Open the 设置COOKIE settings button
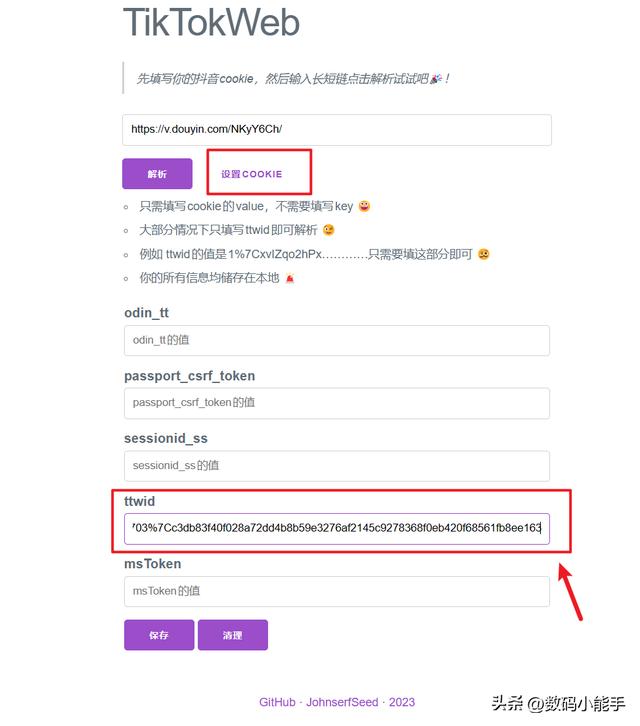This screenshot has width=640, height=726. click(x=251, y=174)
